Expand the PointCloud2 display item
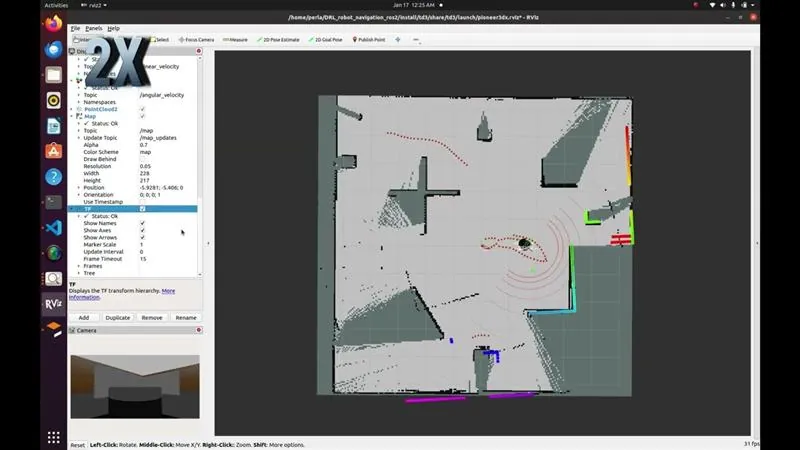The height and width of the screenshot is (450, 800). click(x=72, y=109)
